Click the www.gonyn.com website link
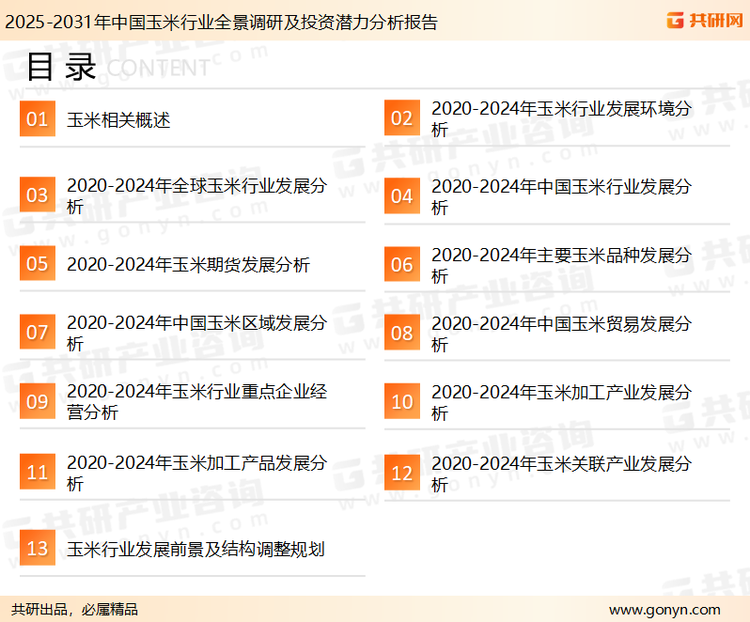This screenshot has height=622, width=750. (x=664, y=609)
